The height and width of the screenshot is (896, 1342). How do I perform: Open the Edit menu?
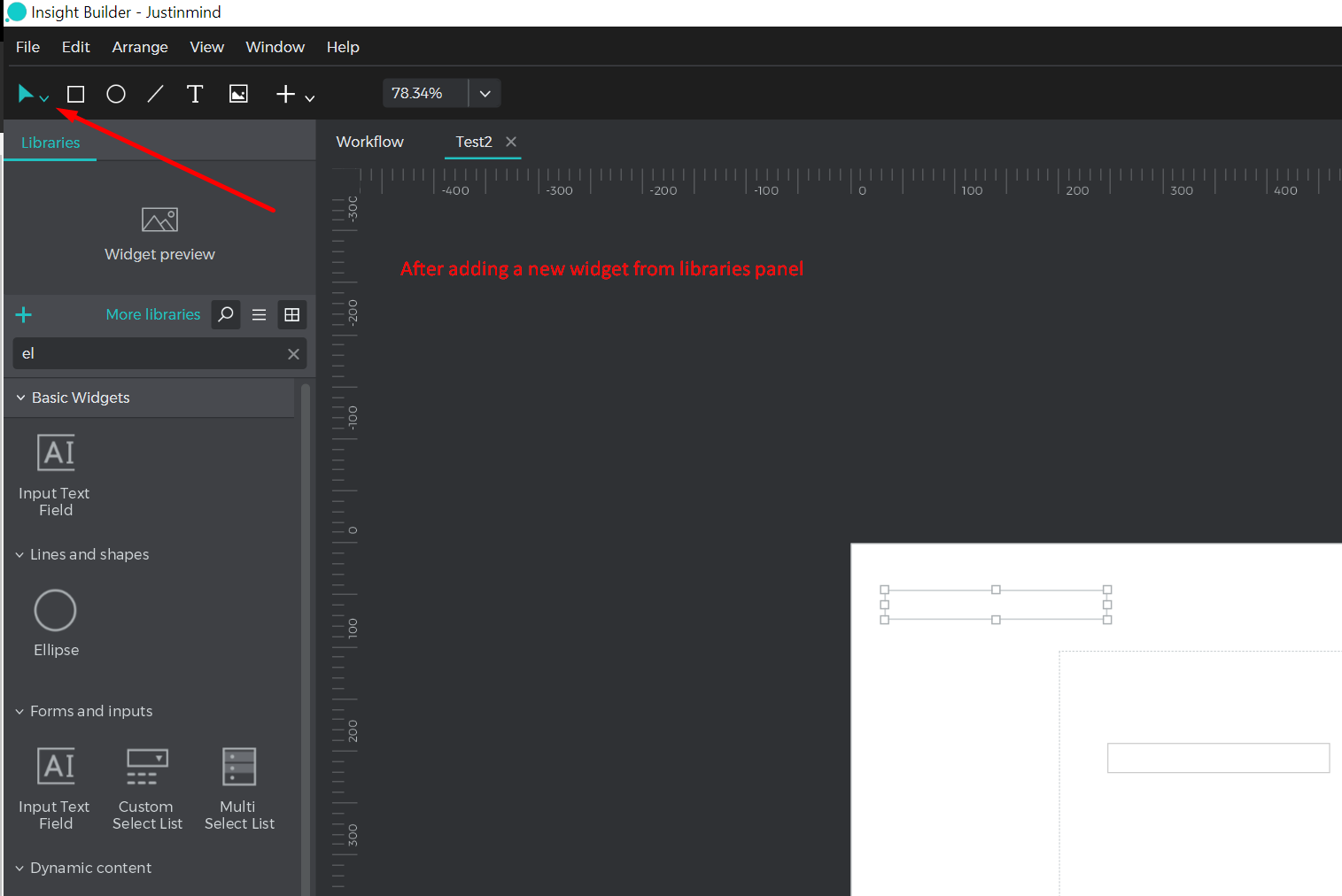[76, 47]
